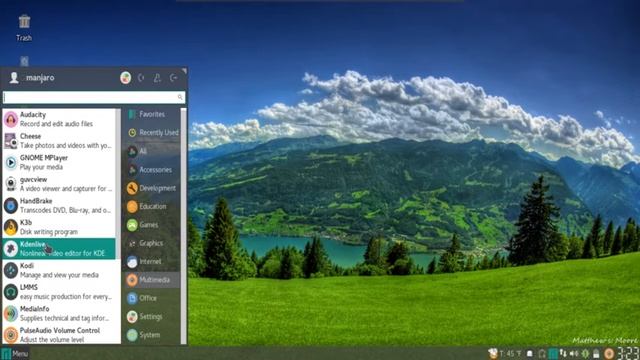640x360 pixels.
Task: Launch guvcview video capturer
Action: [59, 184]
